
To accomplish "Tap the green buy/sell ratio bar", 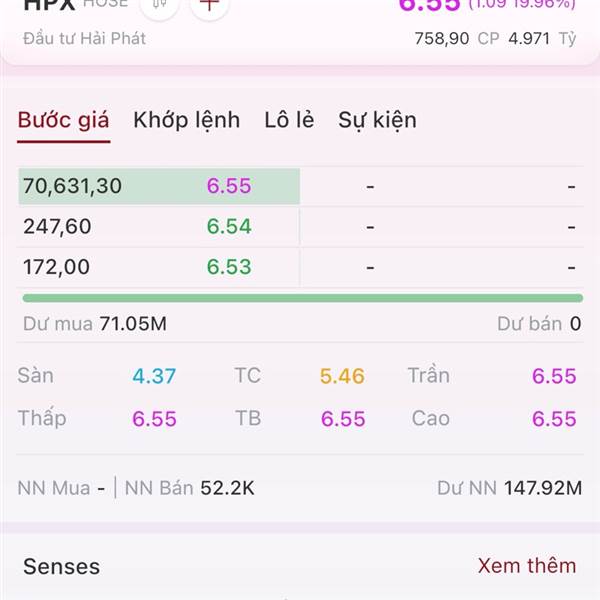I will click(303, 298).
